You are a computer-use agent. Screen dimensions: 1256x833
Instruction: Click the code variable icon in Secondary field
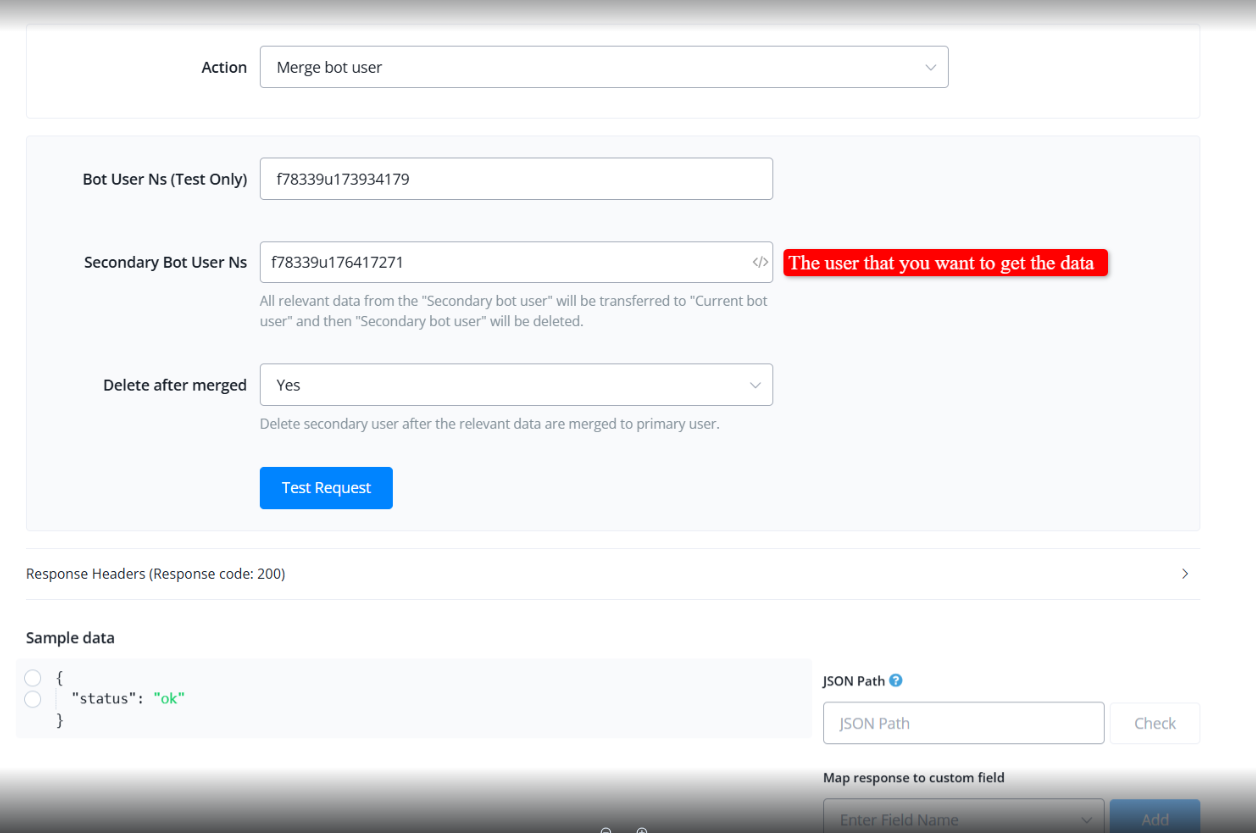click(760, 262)
